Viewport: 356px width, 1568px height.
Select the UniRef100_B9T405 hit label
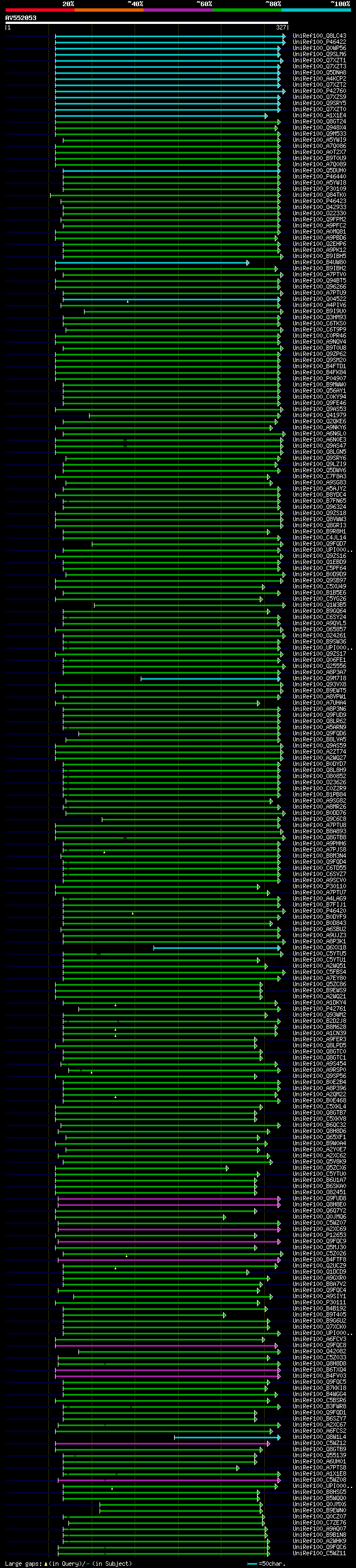(x=319, y=1315)
